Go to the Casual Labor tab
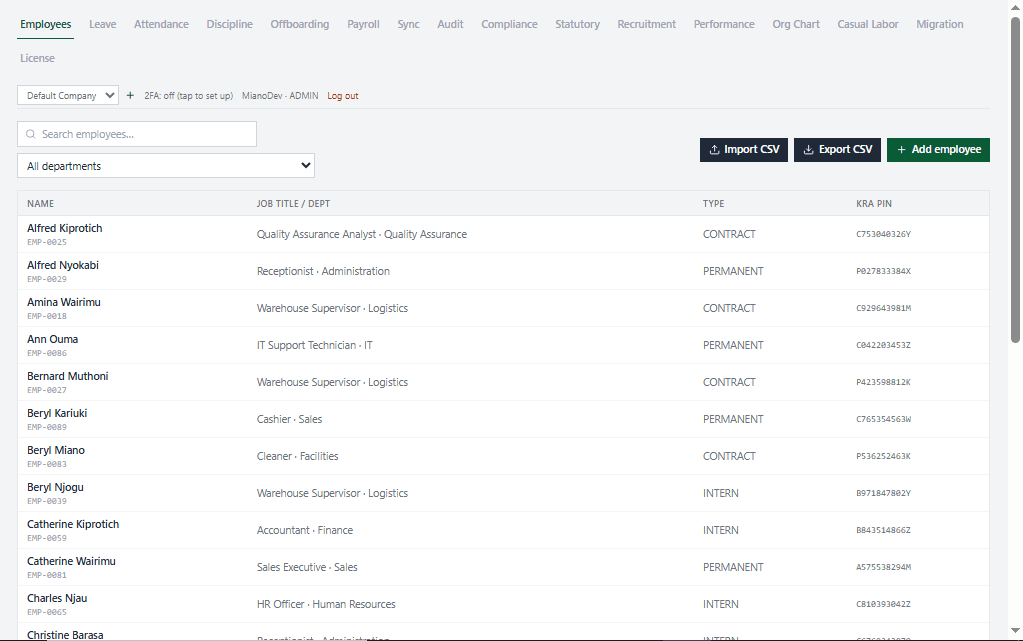Screen dimensions: 1023x641 click(x=868, y=24)
